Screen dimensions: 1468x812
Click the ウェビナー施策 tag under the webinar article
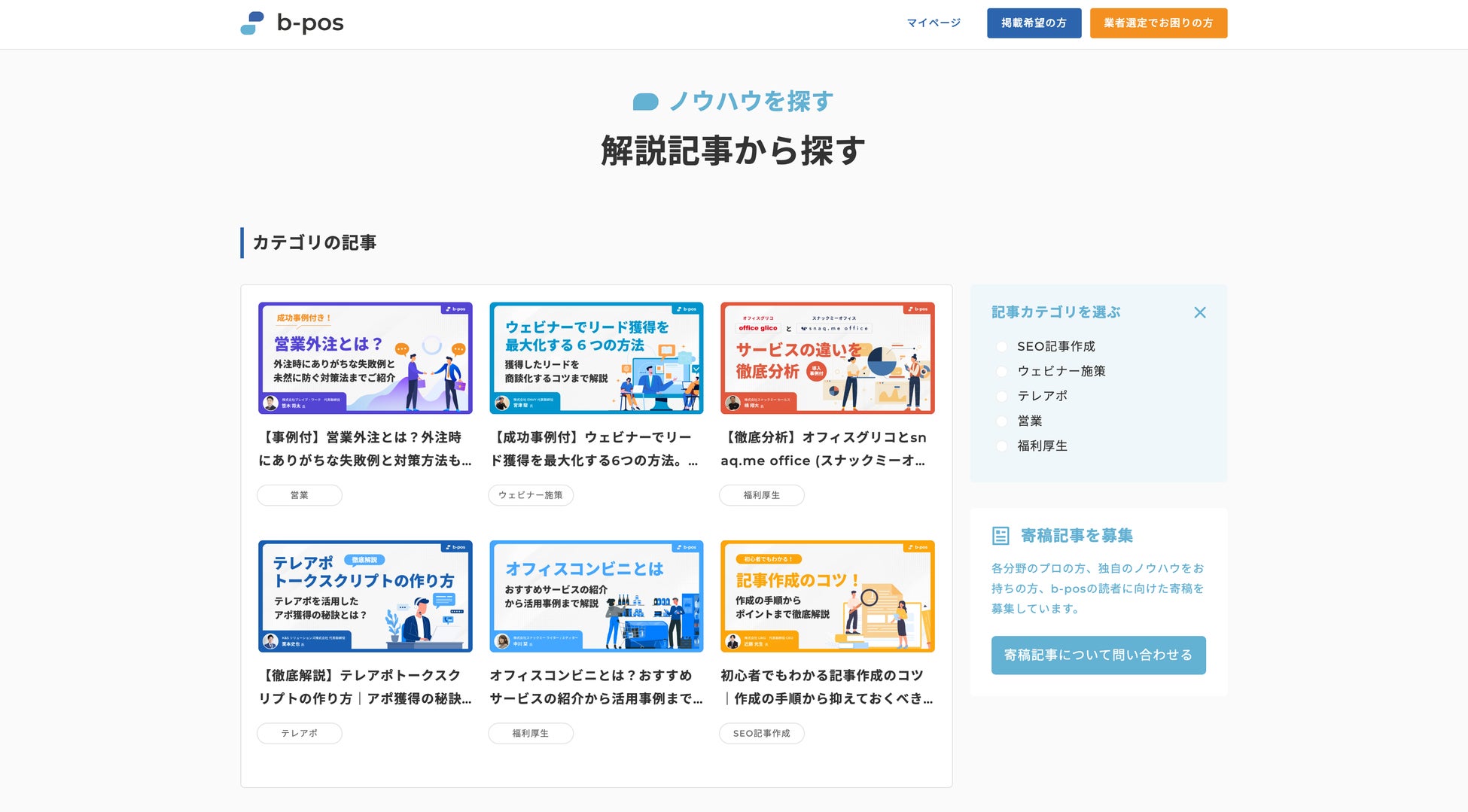click(531, 495)
